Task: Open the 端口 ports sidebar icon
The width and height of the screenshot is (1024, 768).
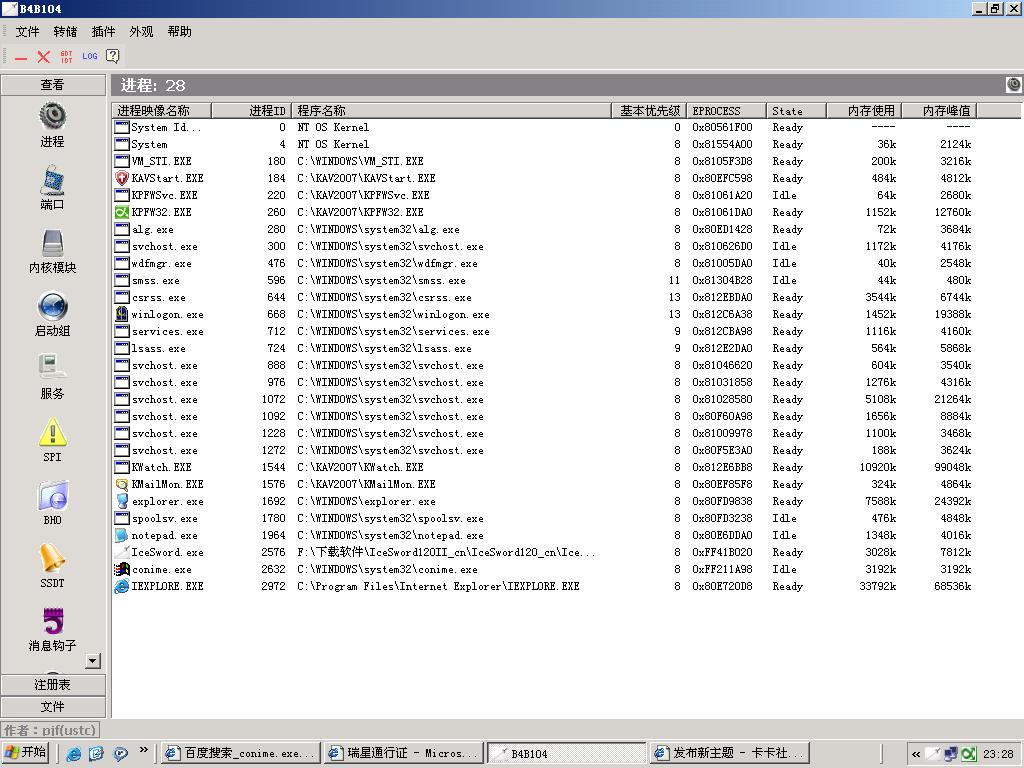Action: (52, 180)
